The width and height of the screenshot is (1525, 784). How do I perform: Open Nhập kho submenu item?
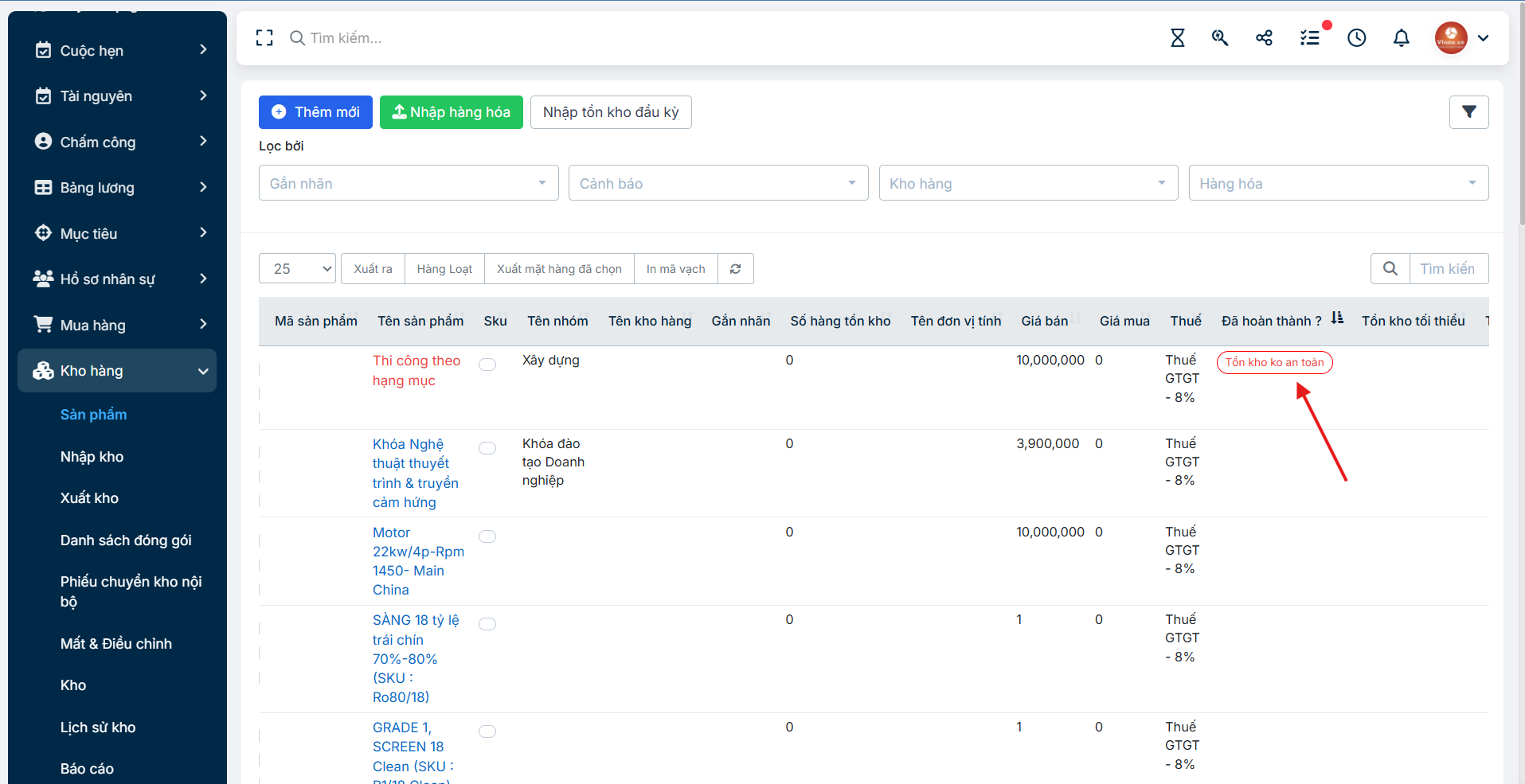pos(92,457)
